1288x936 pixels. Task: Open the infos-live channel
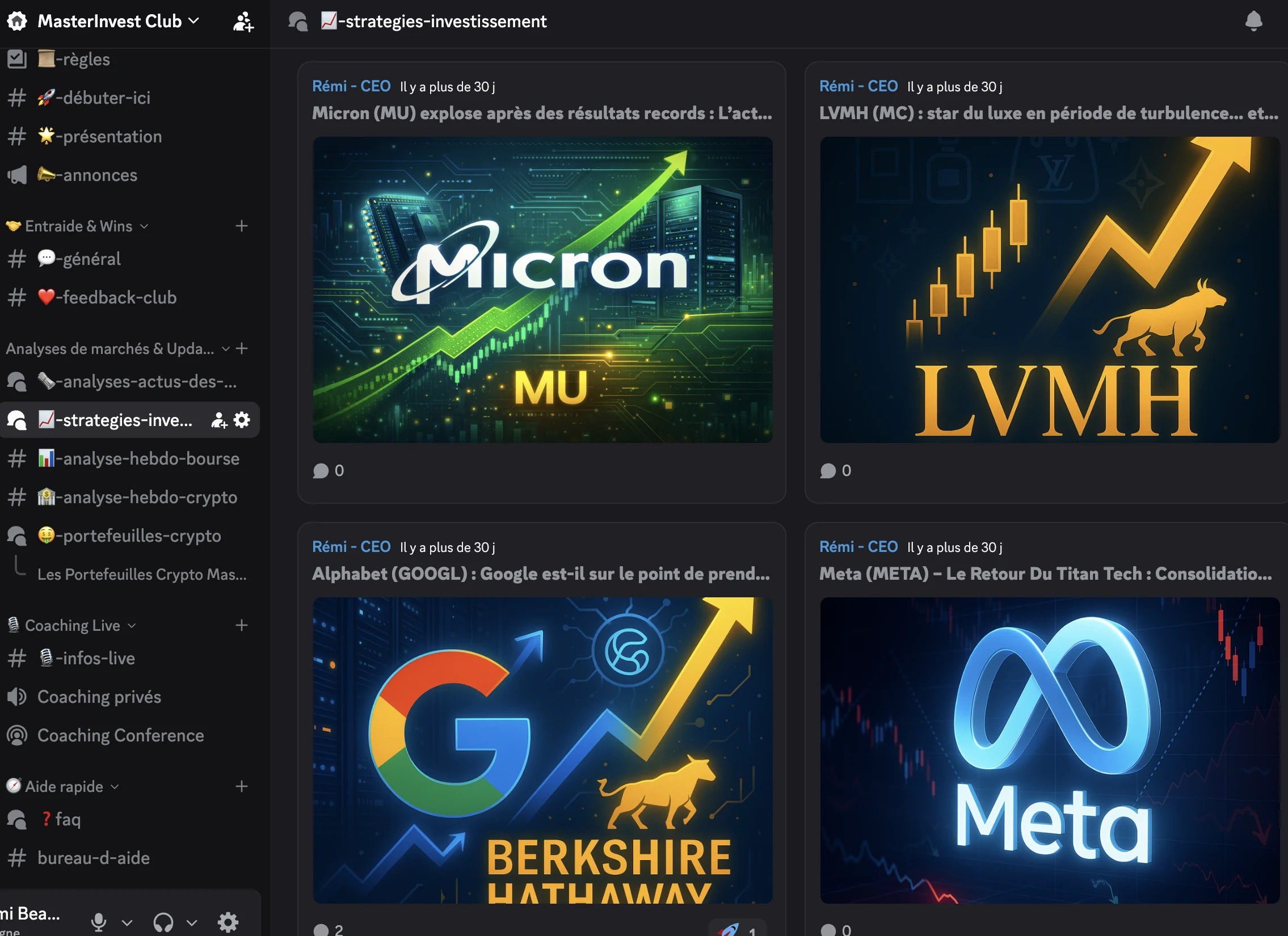pos(131,659)
